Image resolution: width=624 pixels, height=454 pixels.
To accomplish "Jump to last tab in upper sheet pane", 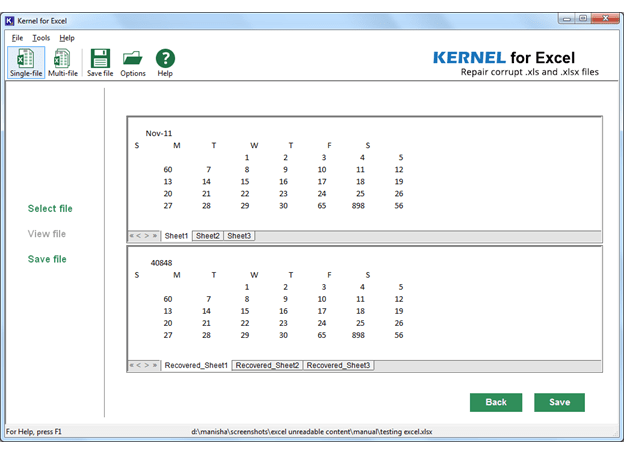I will coord(154,236).
